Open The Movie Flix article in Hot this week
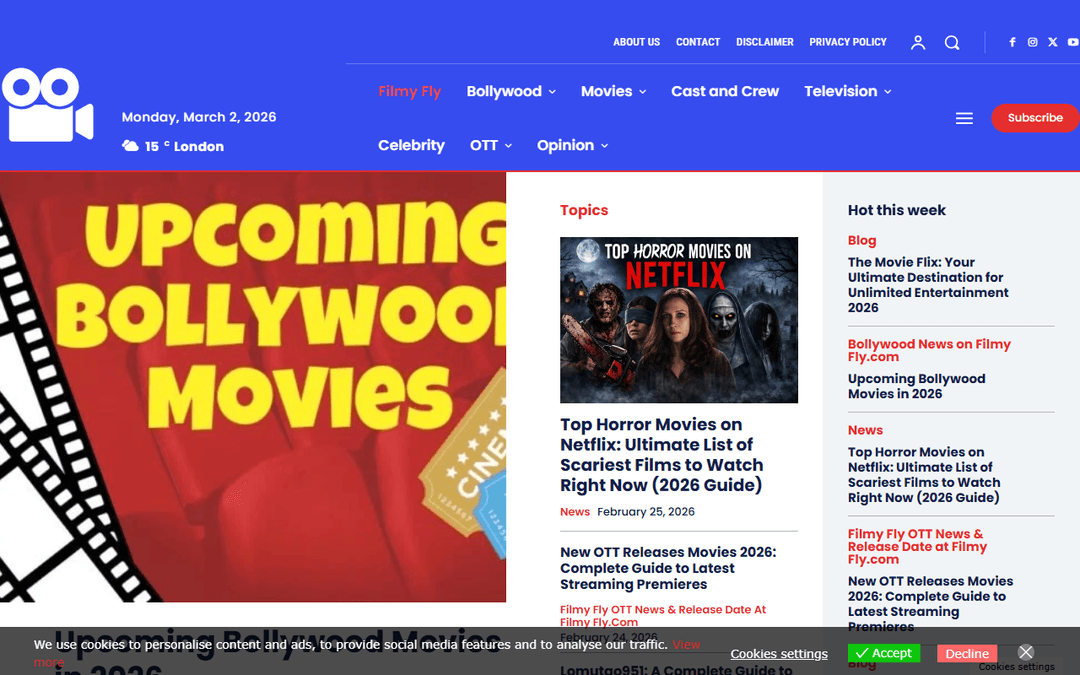The image size is (1080, 675). (x=928, y=284)
